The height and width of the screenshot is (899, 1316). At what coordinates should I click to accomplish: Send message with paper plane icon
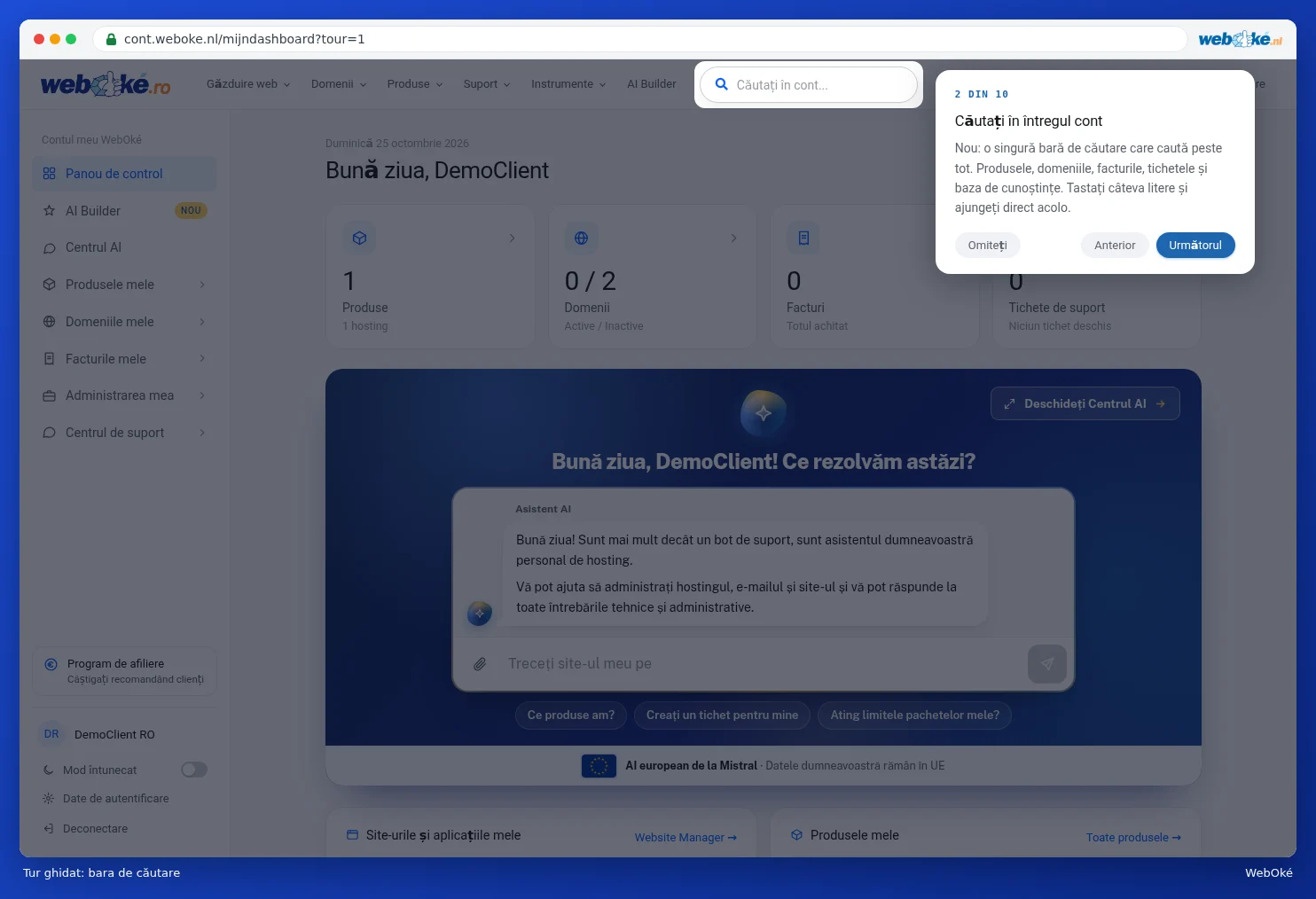click(1046, 663)
